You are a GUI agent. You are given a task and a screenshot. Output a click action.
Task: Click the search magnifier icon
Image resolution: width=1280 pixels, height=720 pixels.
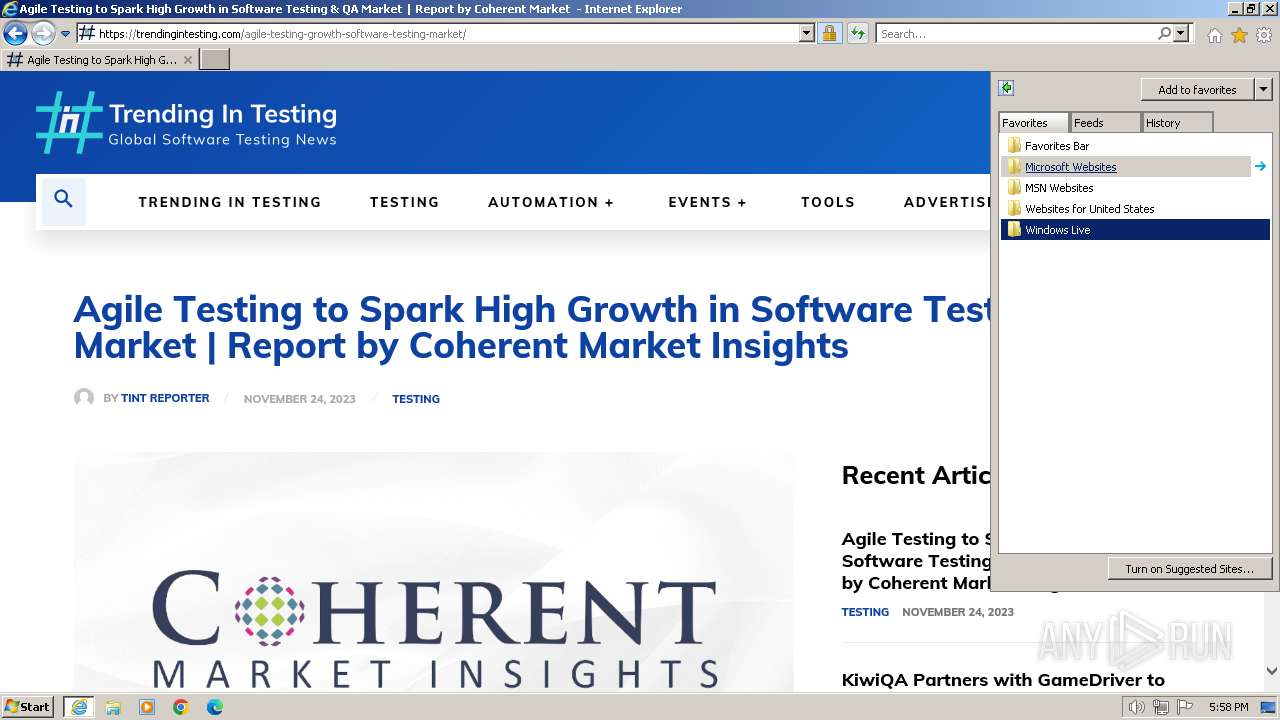coord(1164,34)
